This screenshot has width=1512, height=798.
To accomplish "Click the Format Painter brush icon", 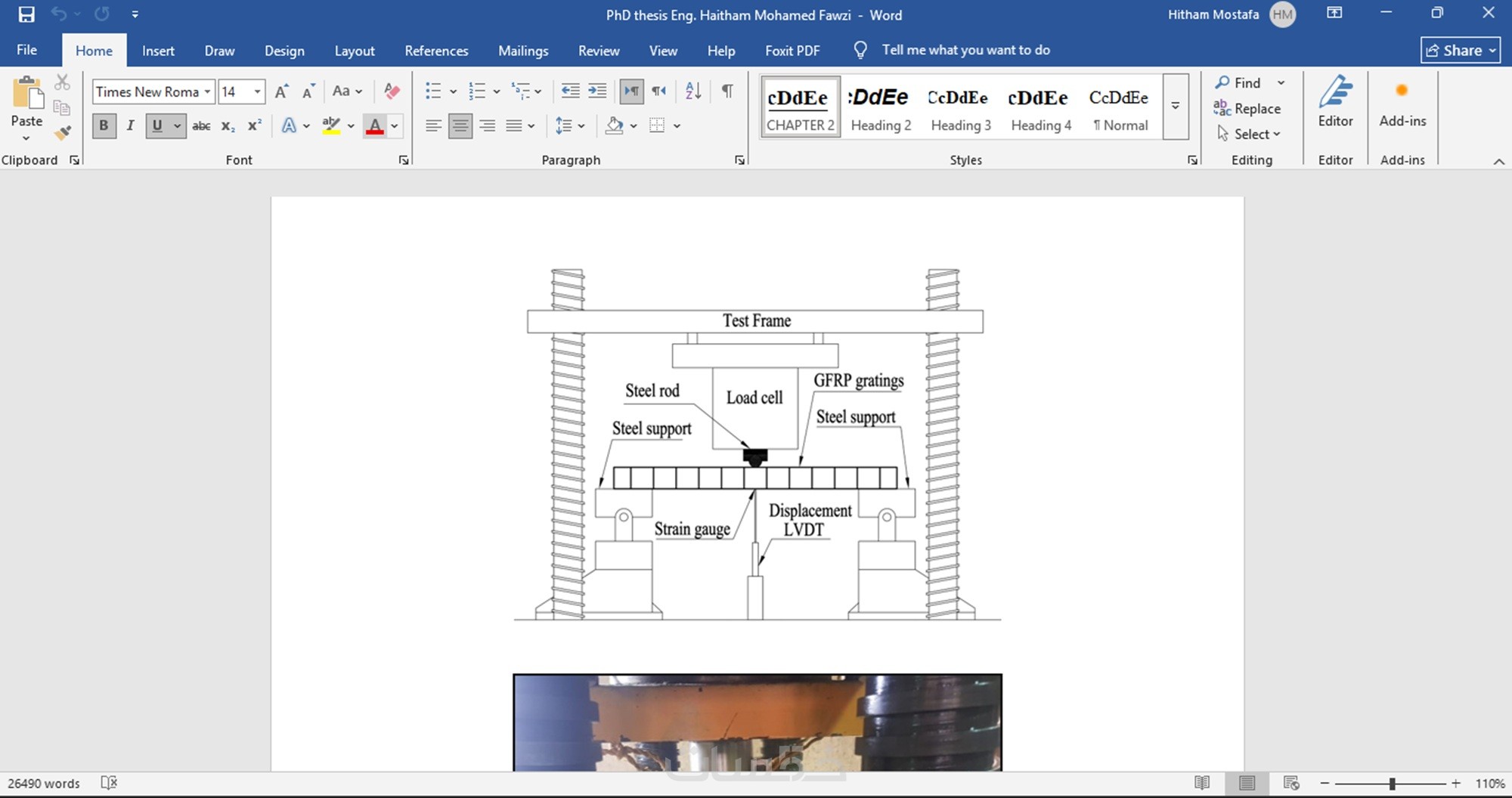I will pyautogui.click(x=63, y=133).
